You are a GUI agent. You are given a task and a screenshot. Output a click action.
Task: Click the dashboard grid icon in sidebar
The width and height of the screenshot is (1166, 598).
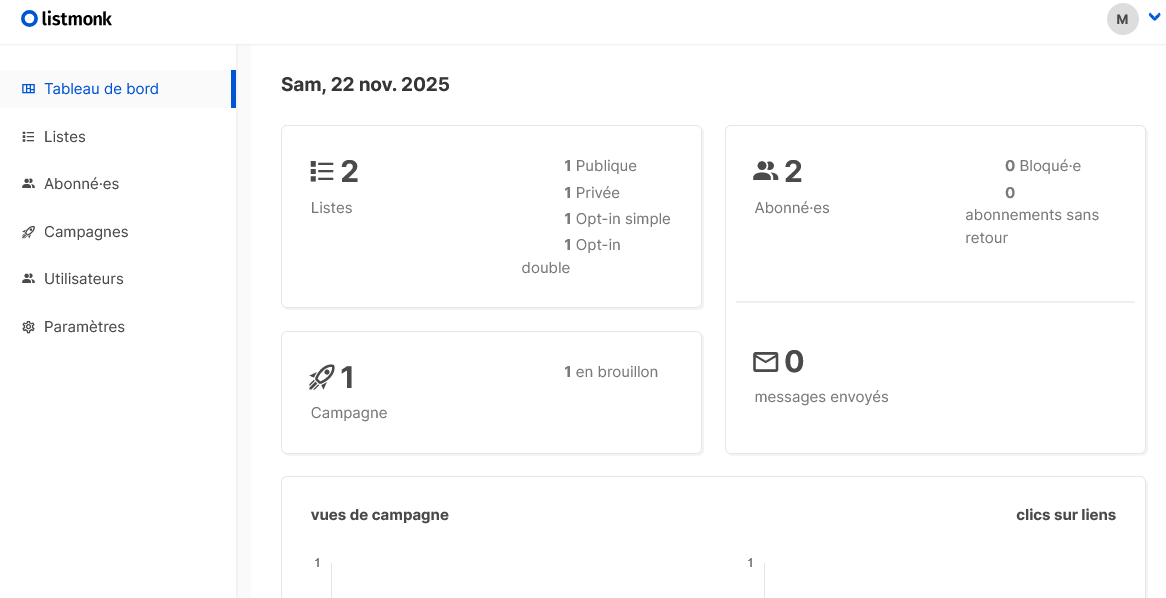pyautogui.click(x=29, y=89)
